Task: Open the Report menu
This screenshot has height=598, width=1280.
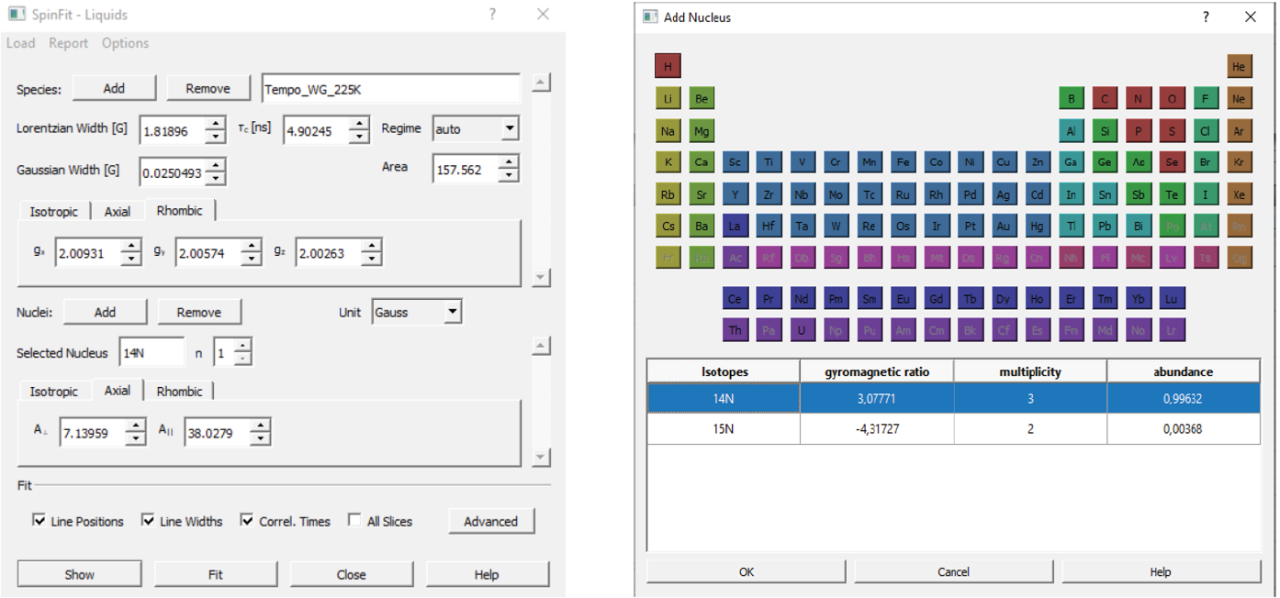Action: pos(68,43)
